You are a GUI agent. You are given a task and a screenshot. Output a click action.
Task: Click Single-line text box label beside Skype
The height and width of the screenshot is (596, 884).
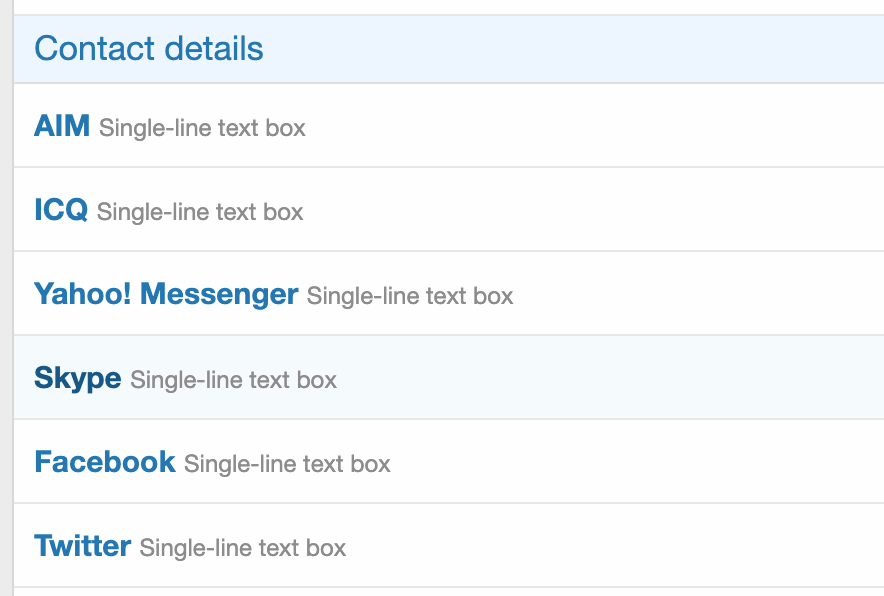[x=234, y=380]
